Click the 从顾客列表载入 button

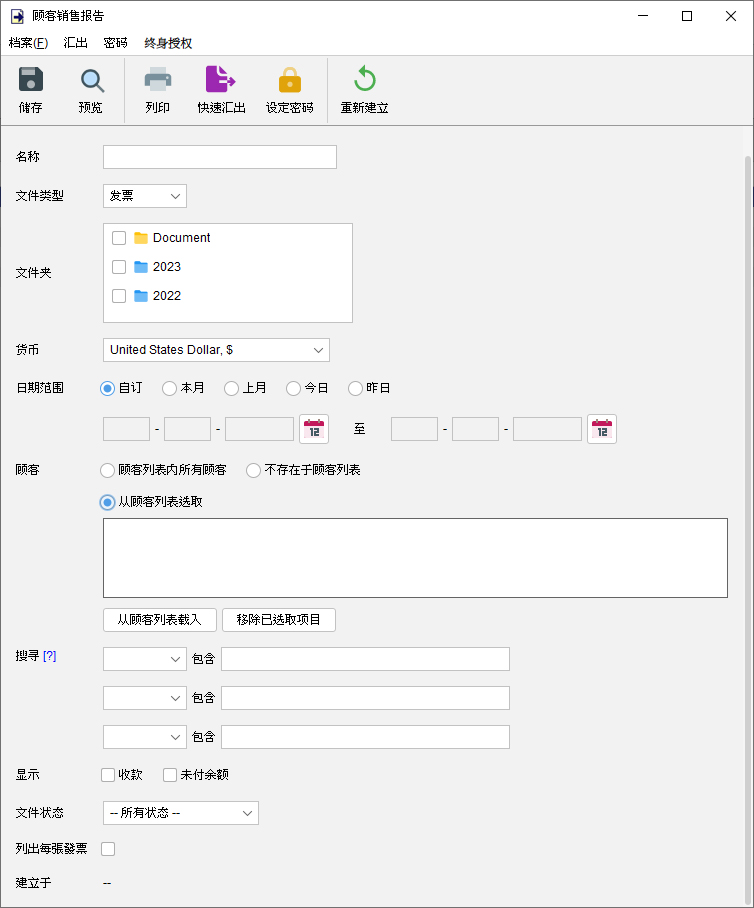coord(160,620)
